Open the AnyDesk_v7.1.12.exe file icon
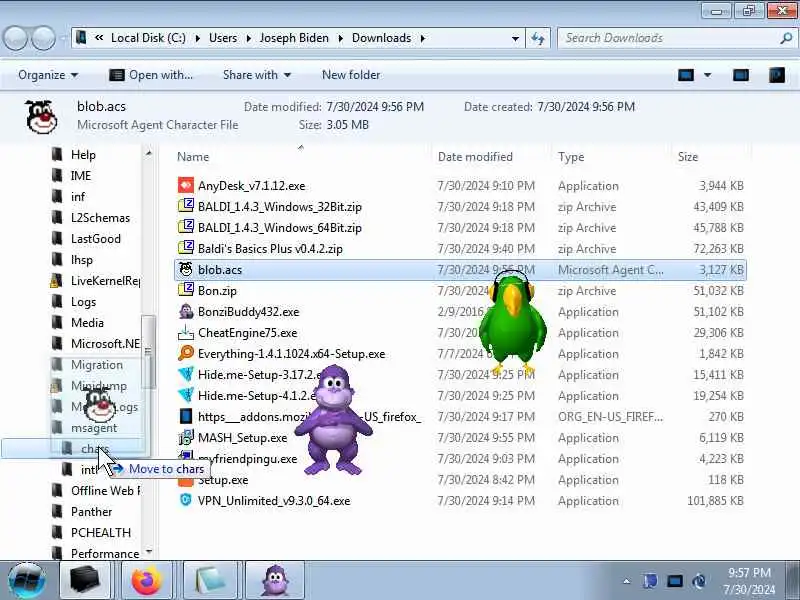Viewport: 800px width, 600px height. click(x=186, y=185)
